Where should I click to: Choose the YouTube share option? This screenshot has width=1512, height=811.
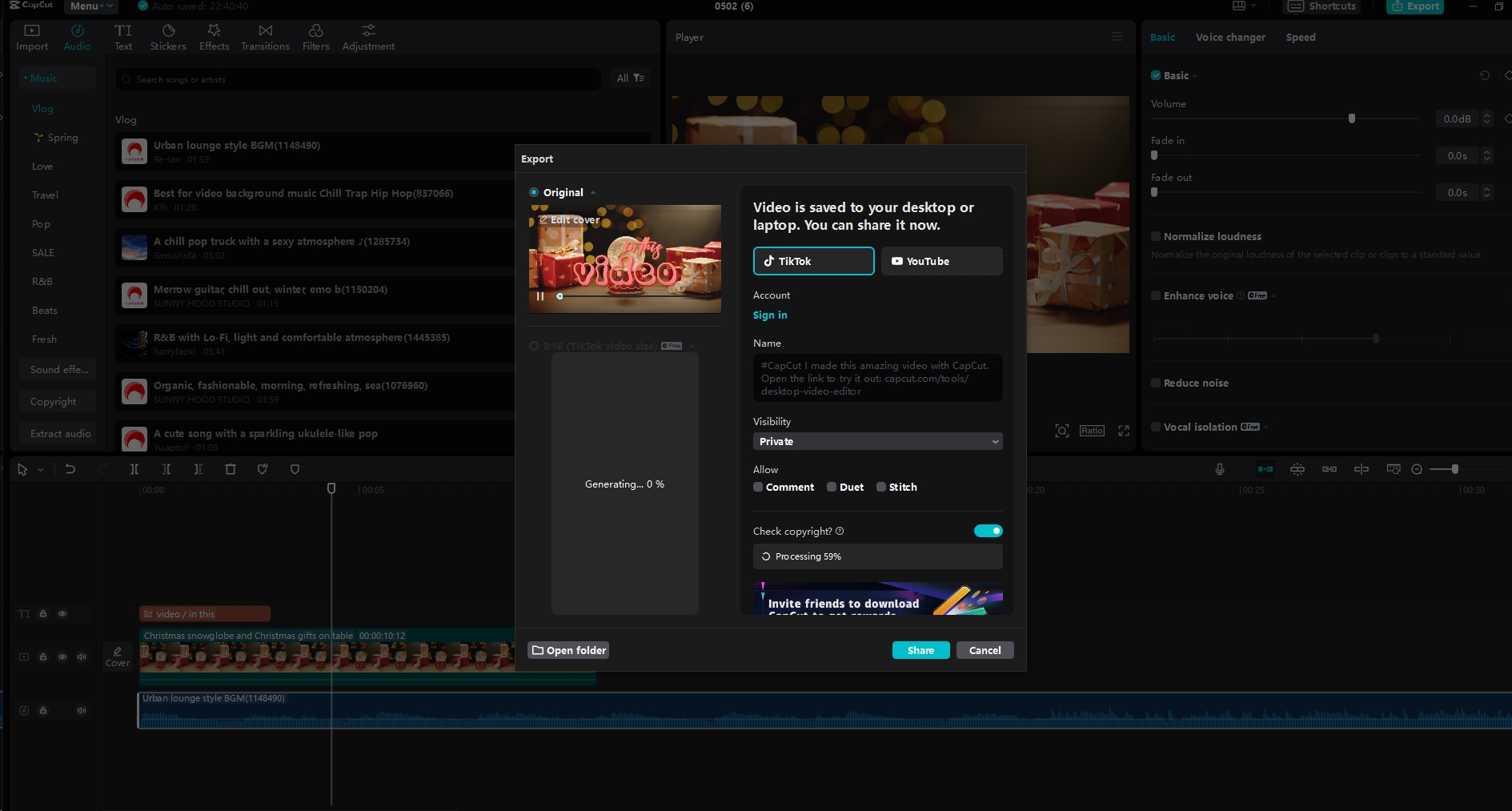pos(941,261)
